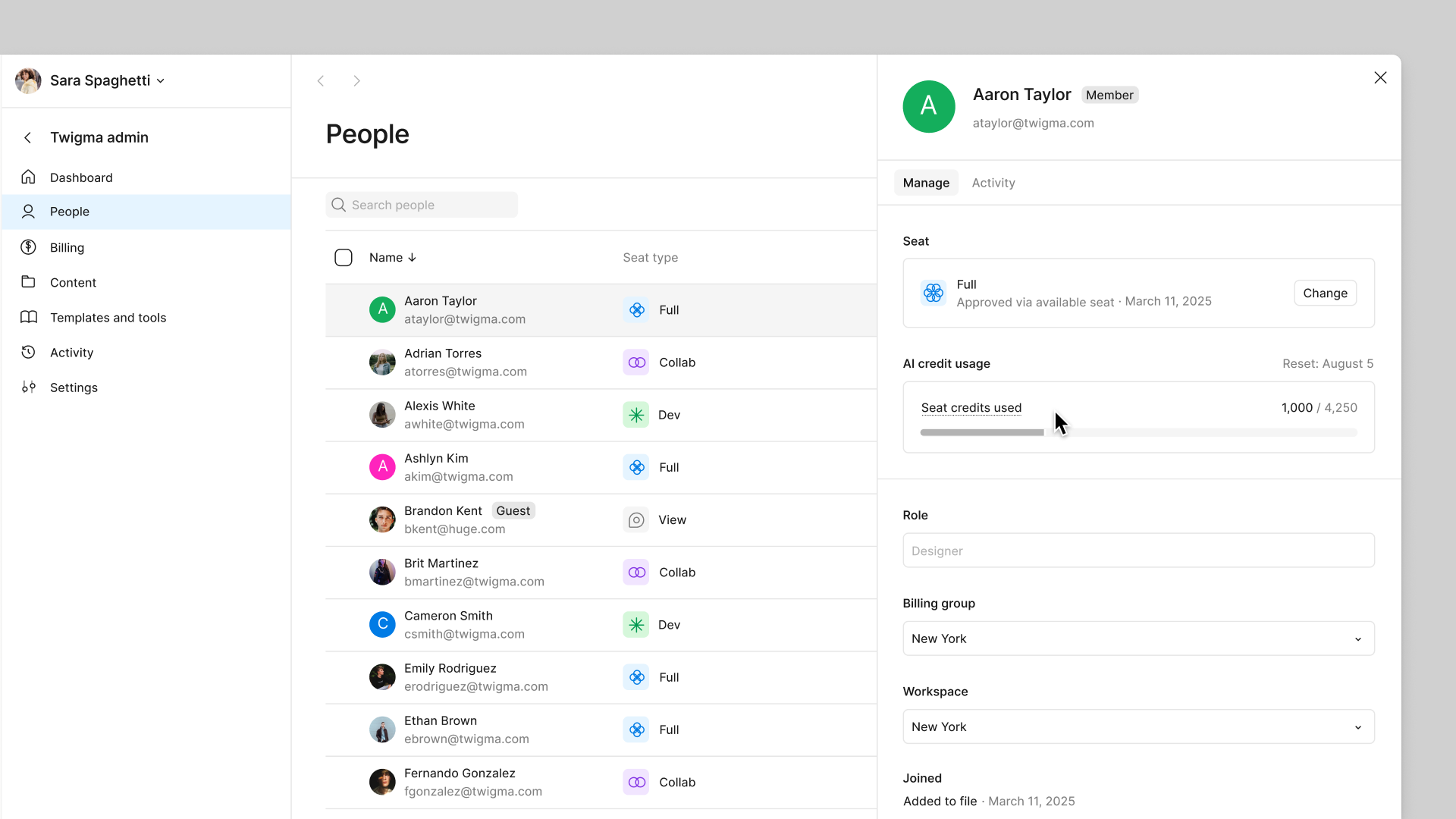Open Templates and tools
1456x819 pixels.
(108, 317)
